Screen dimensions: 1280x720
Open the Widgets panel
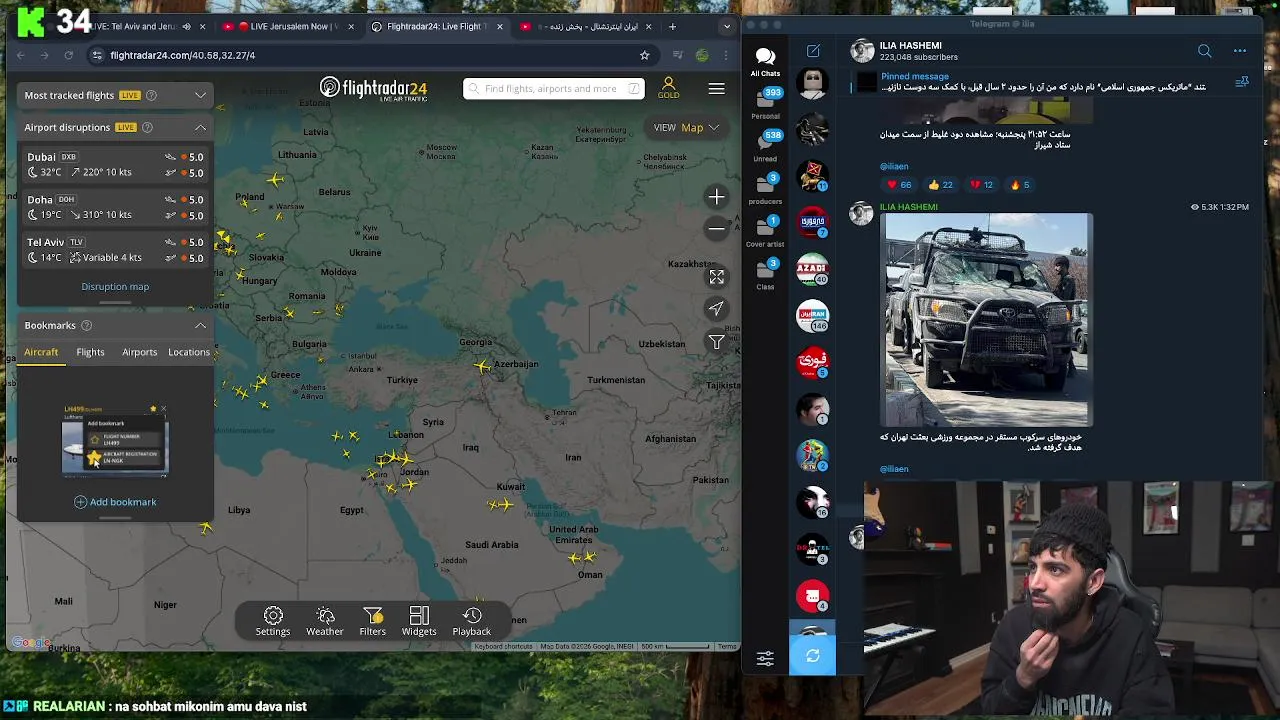[419, 621]
